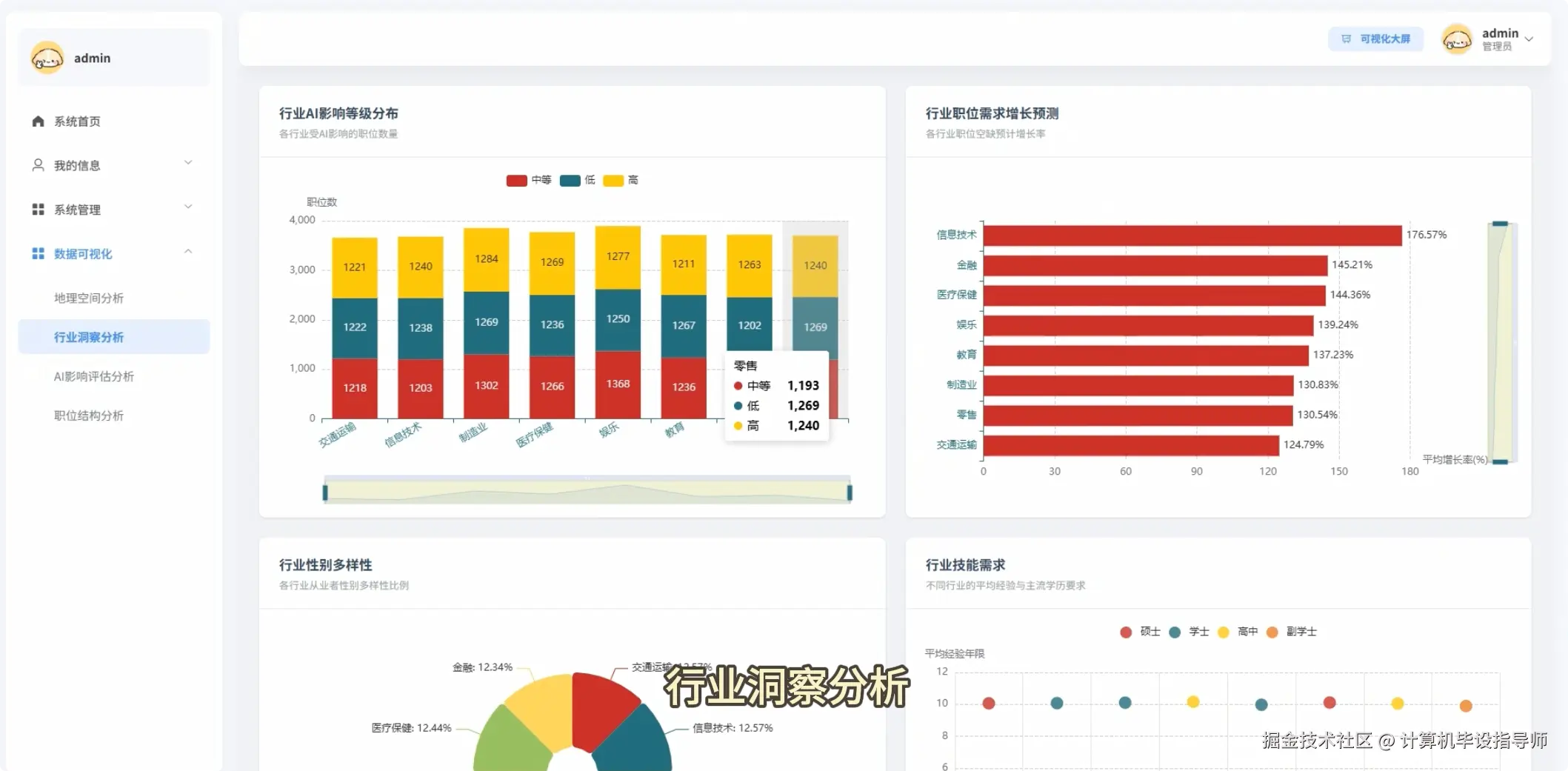Toggle the 低 teal legend series

coord(578,180)
